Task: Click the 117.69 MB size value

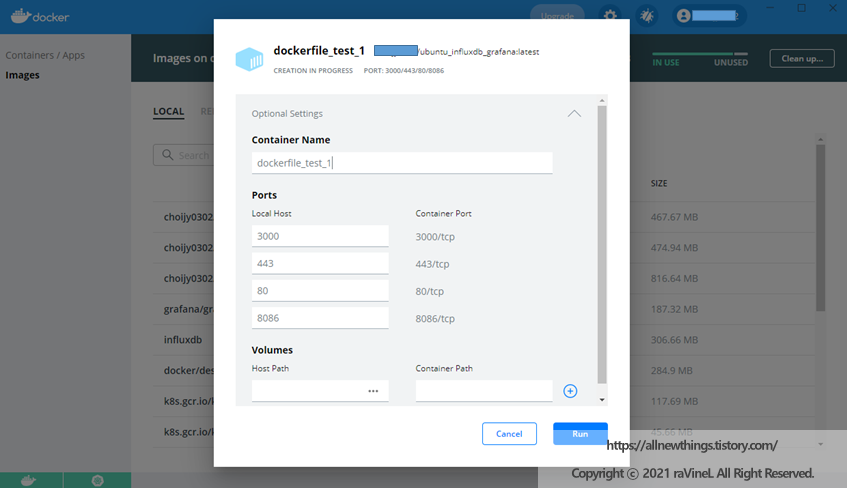Action: click(674, 402)
